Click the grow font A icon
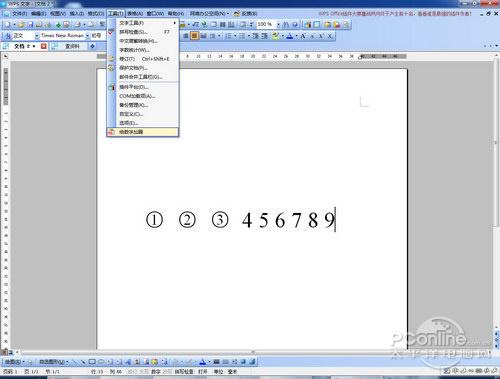Viewport: 500px width, 379px height. pyautogui.click(x=303, y=36)
